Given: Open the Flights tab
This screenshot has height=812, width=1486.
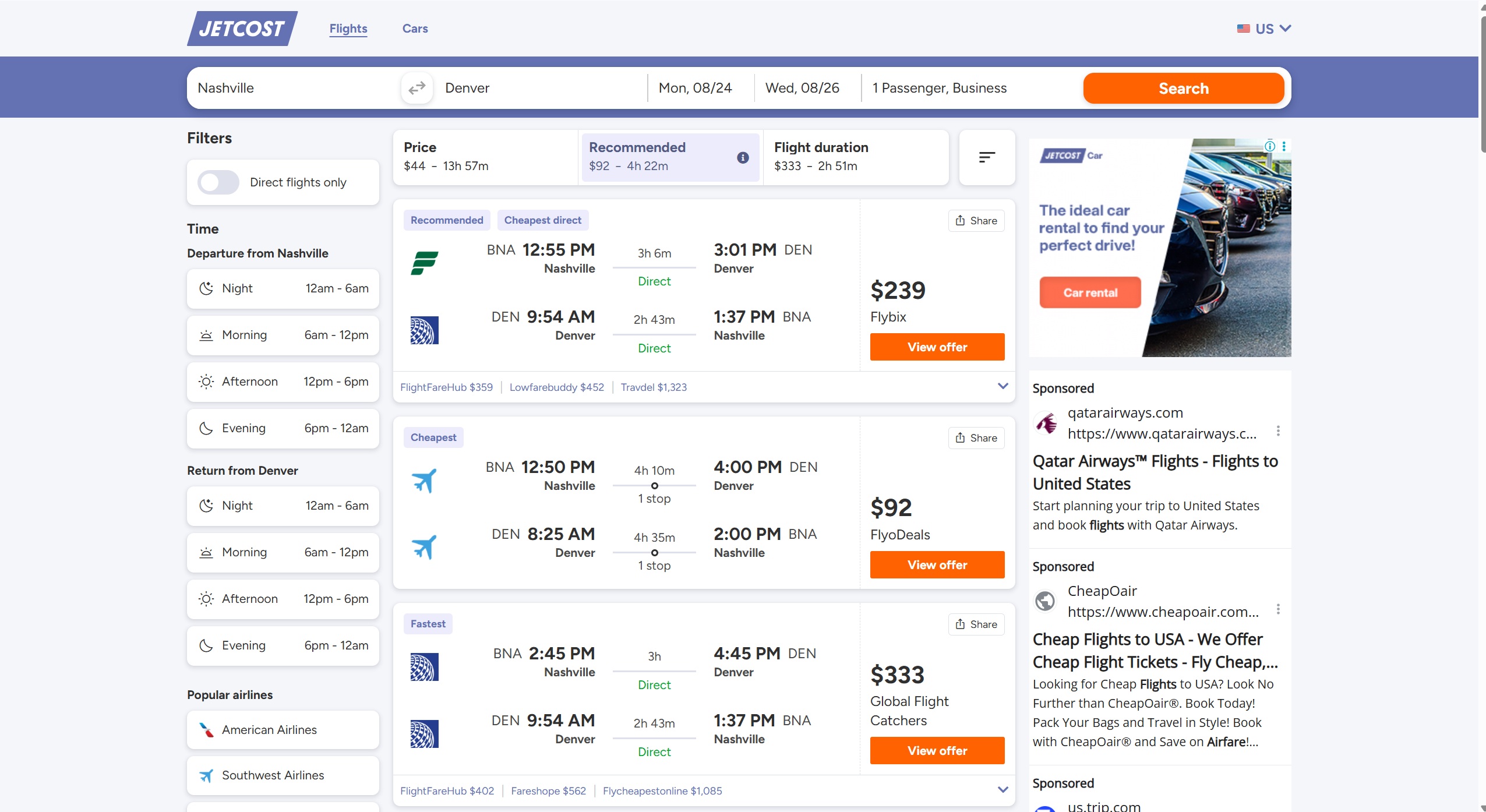Looking at the screenshot, I should [x=348, y=29].
